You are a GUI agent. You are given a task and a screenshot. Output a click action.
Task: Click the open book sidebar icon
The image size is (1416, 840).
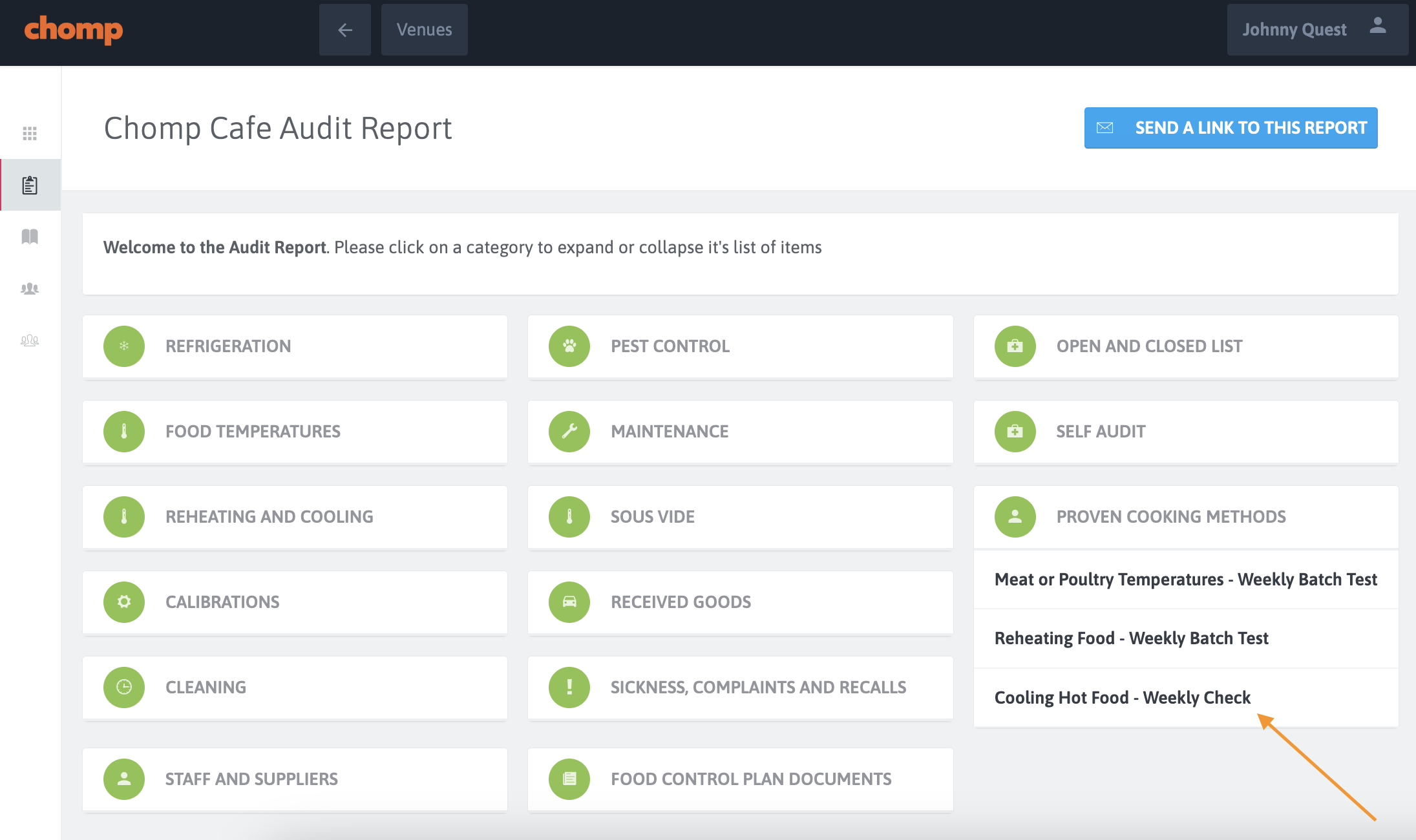coord(30,236)
